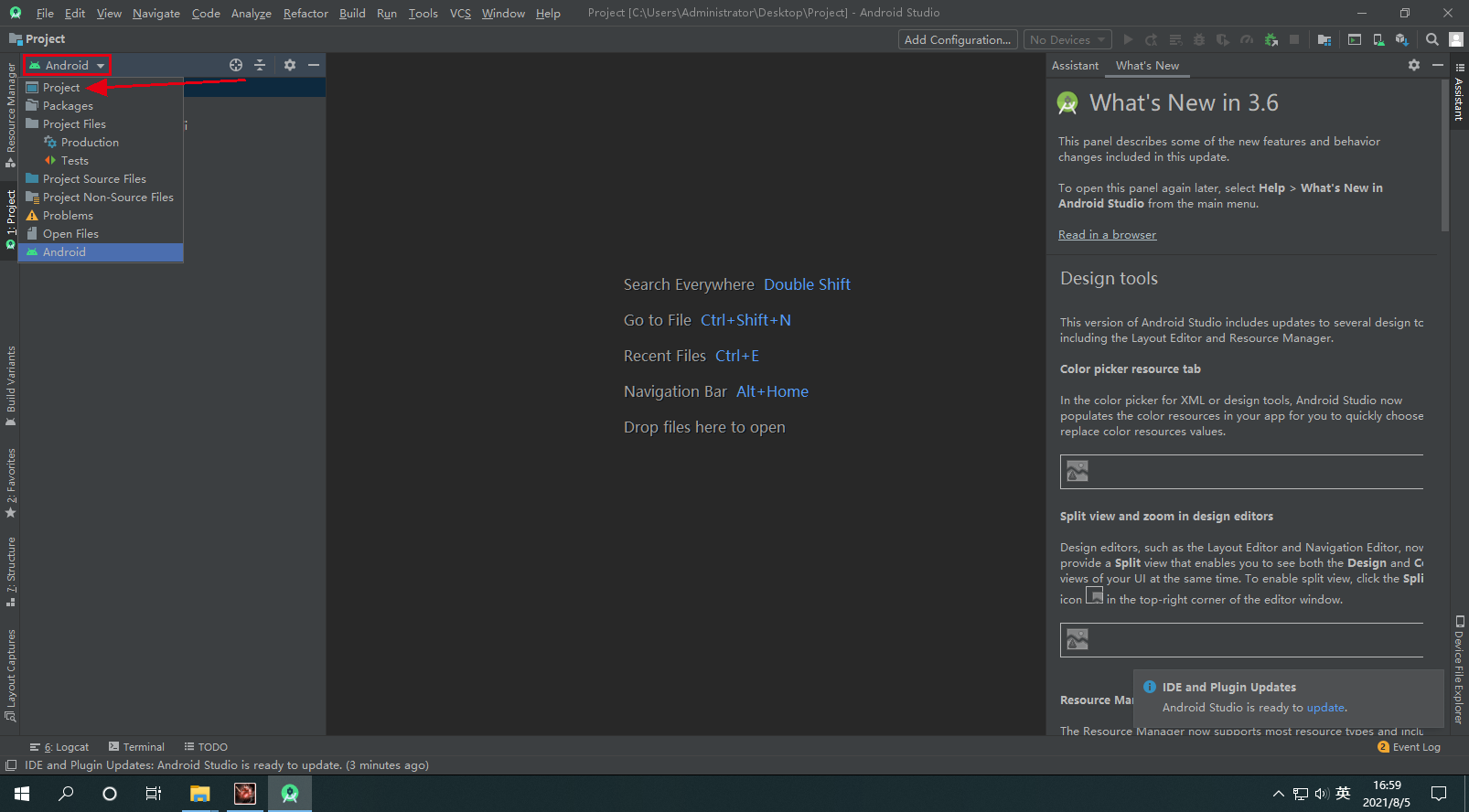The width and height of the screenshot is (1469, 812).
Task: Open the Android view selector dropdown
Action: click(67, 65)
